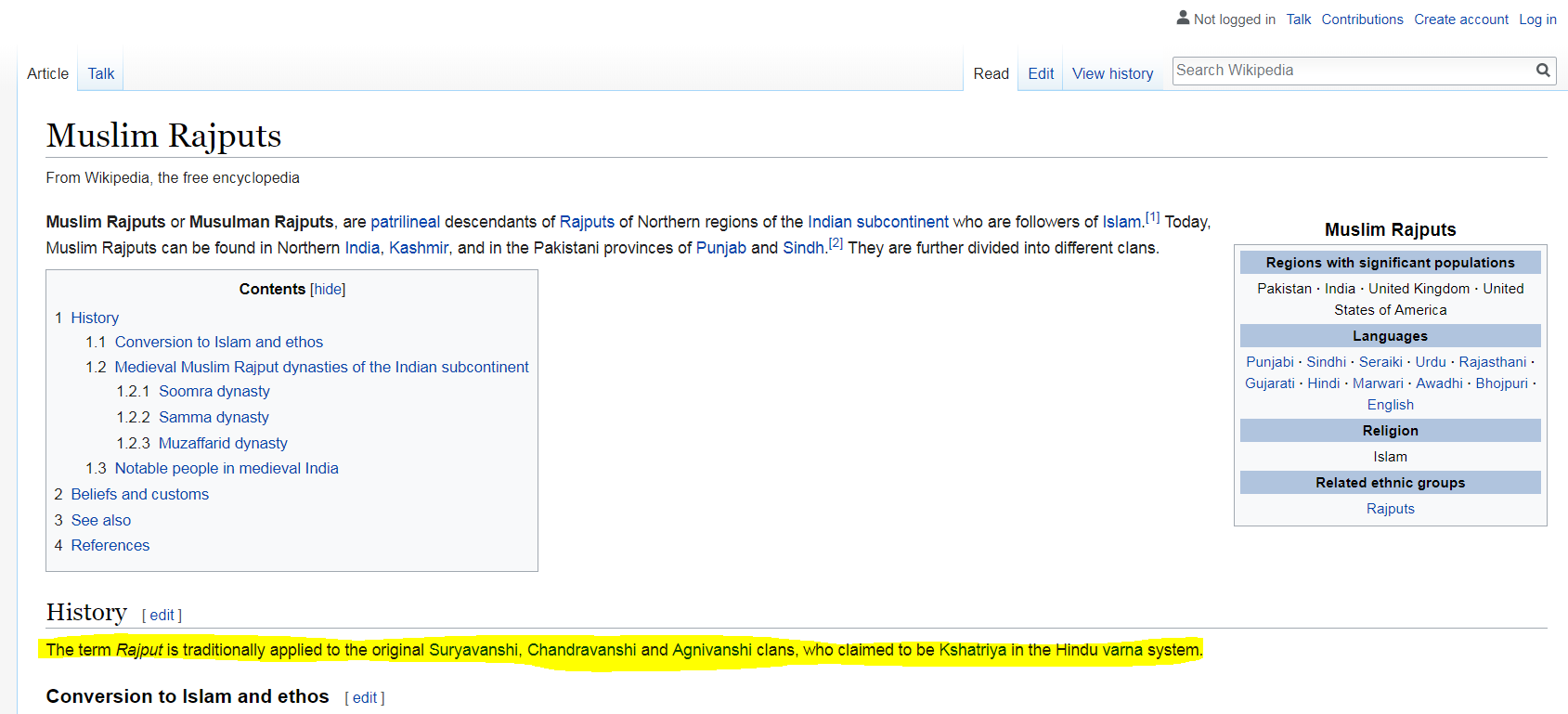Click the Muslim Rajputs page title
Viewport: 1568px width, 714px height.
(x=163, y=136)
